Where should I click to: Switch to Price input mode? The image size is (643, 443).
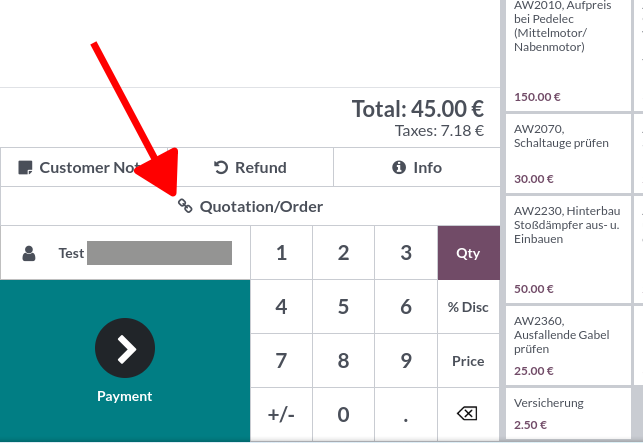(468, 361)
